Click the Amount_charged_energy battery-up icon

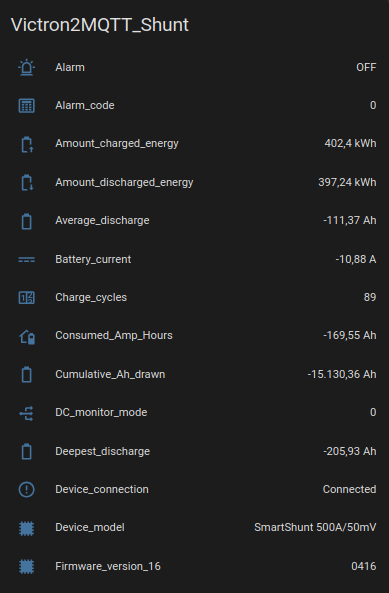(x=26, y=144)
